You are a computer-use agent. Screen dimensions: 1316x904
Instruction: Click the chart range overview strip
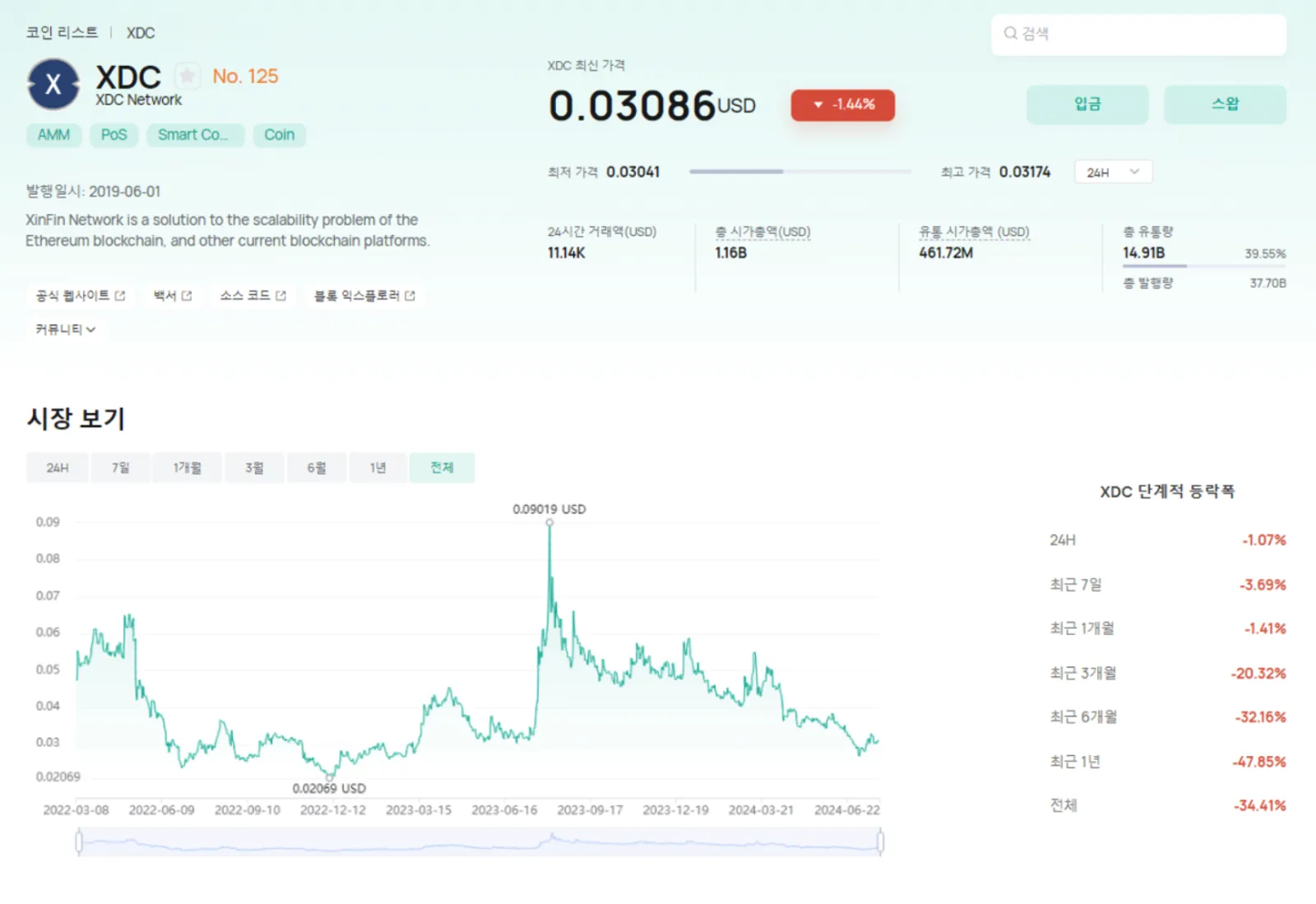point(480,841)
